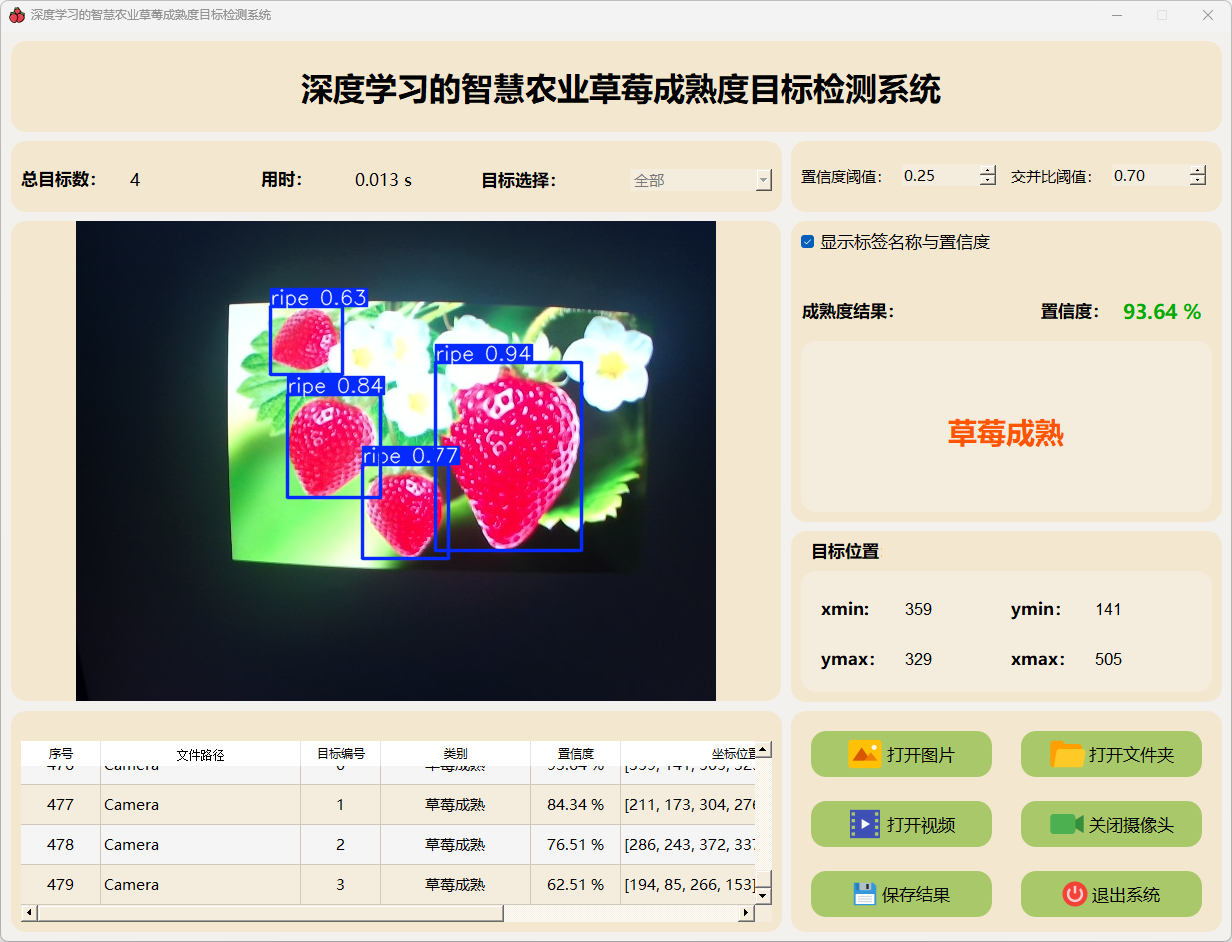The width and height of the screenshot is (1232, 942).
Task: Click the red power icon to exit system
Action: click(x=1074, y=894)
